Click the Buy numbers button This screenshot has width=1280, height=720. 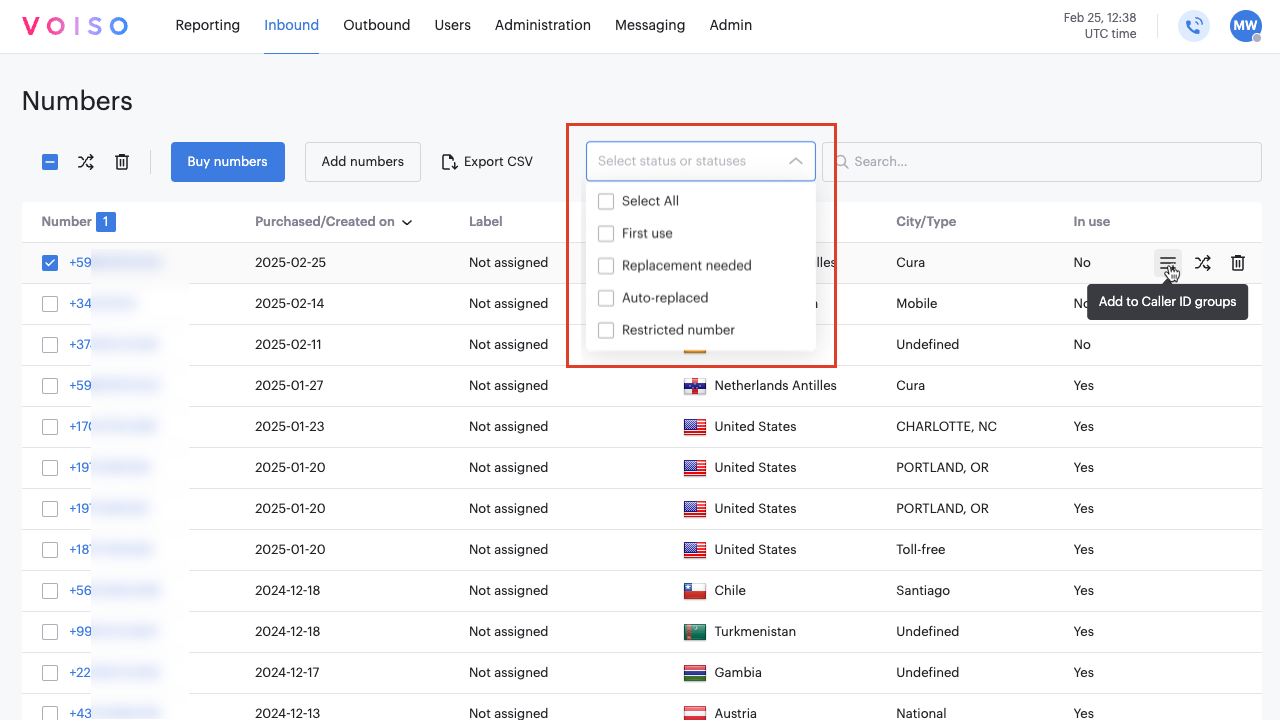(x=227, y=161)
